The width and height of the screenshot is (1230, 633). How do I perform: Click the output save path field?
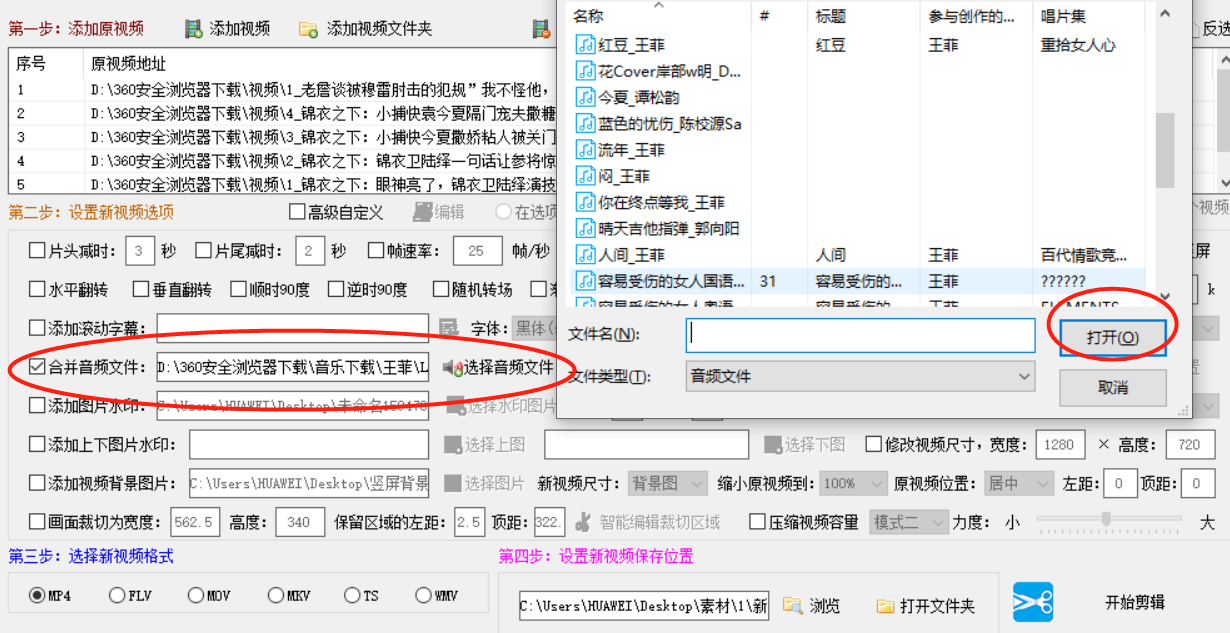(x=644, y=606)
